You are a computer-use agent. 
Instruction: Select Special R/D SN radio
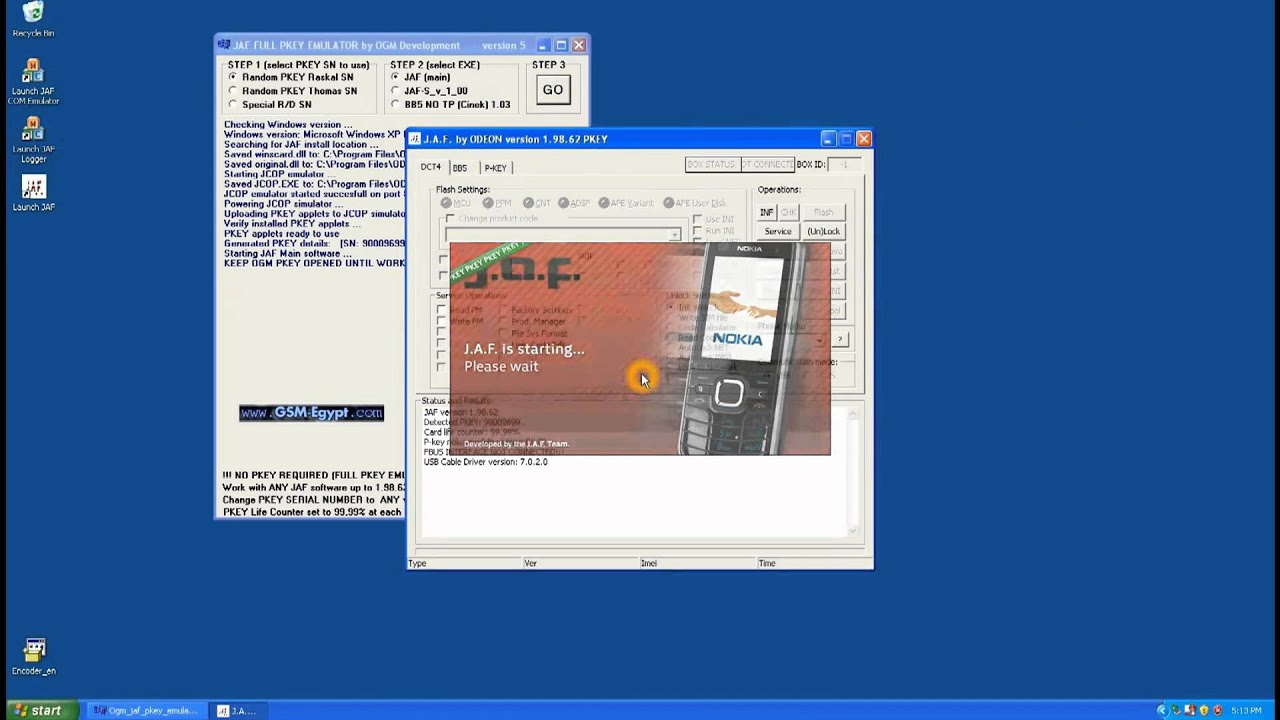point(232,104)
